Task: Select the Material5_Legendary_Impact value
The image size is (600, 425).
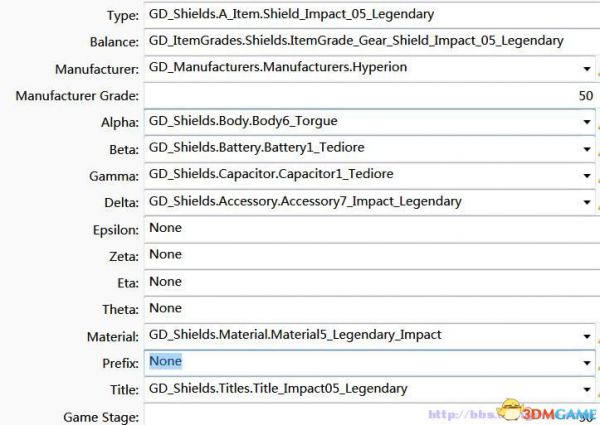Action: point(295,335)
